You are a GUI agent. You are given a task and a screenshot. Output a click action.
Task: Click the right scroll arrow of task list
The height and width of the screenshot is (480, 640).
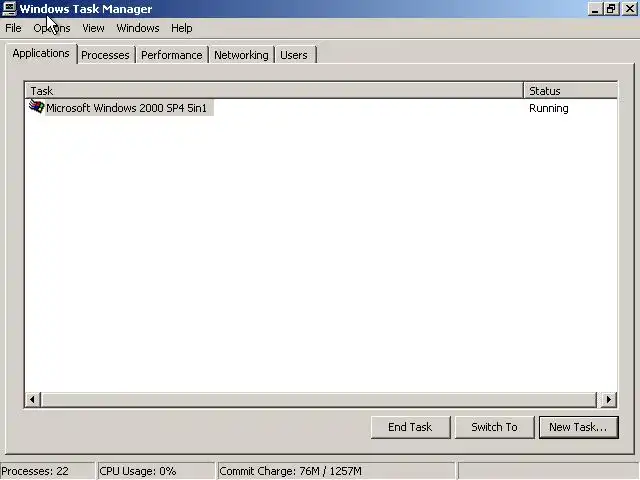coord(609,399)
